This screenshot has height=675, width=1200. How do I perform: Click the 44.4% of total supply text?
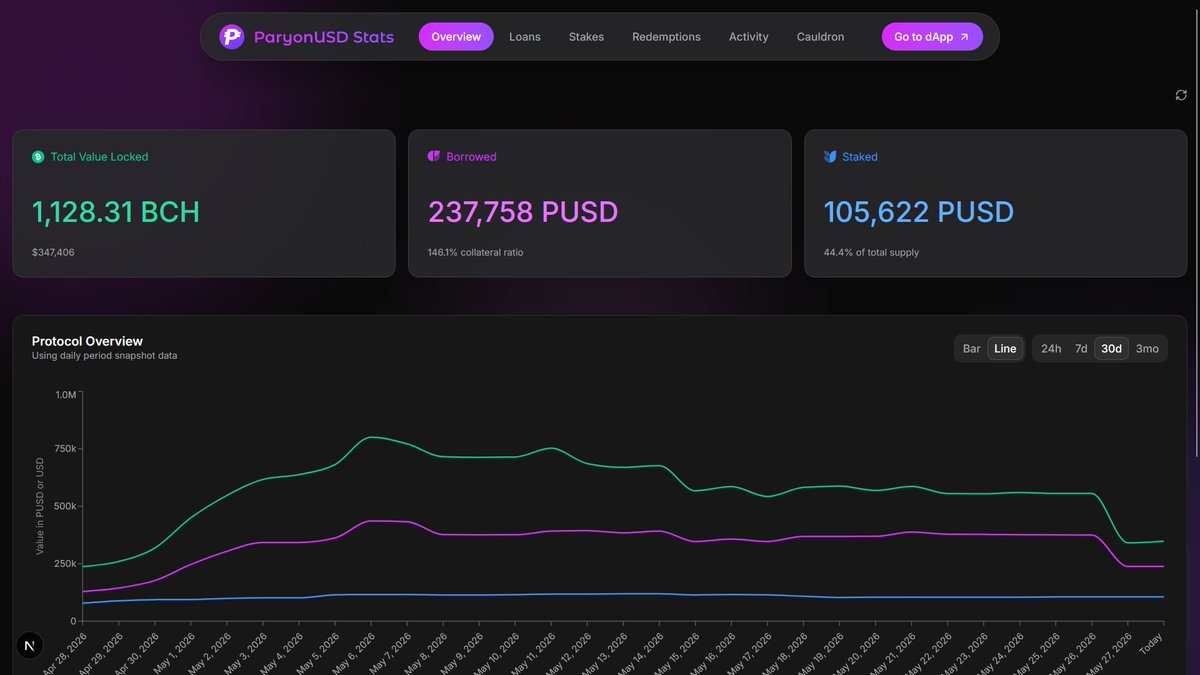[871, 252]
